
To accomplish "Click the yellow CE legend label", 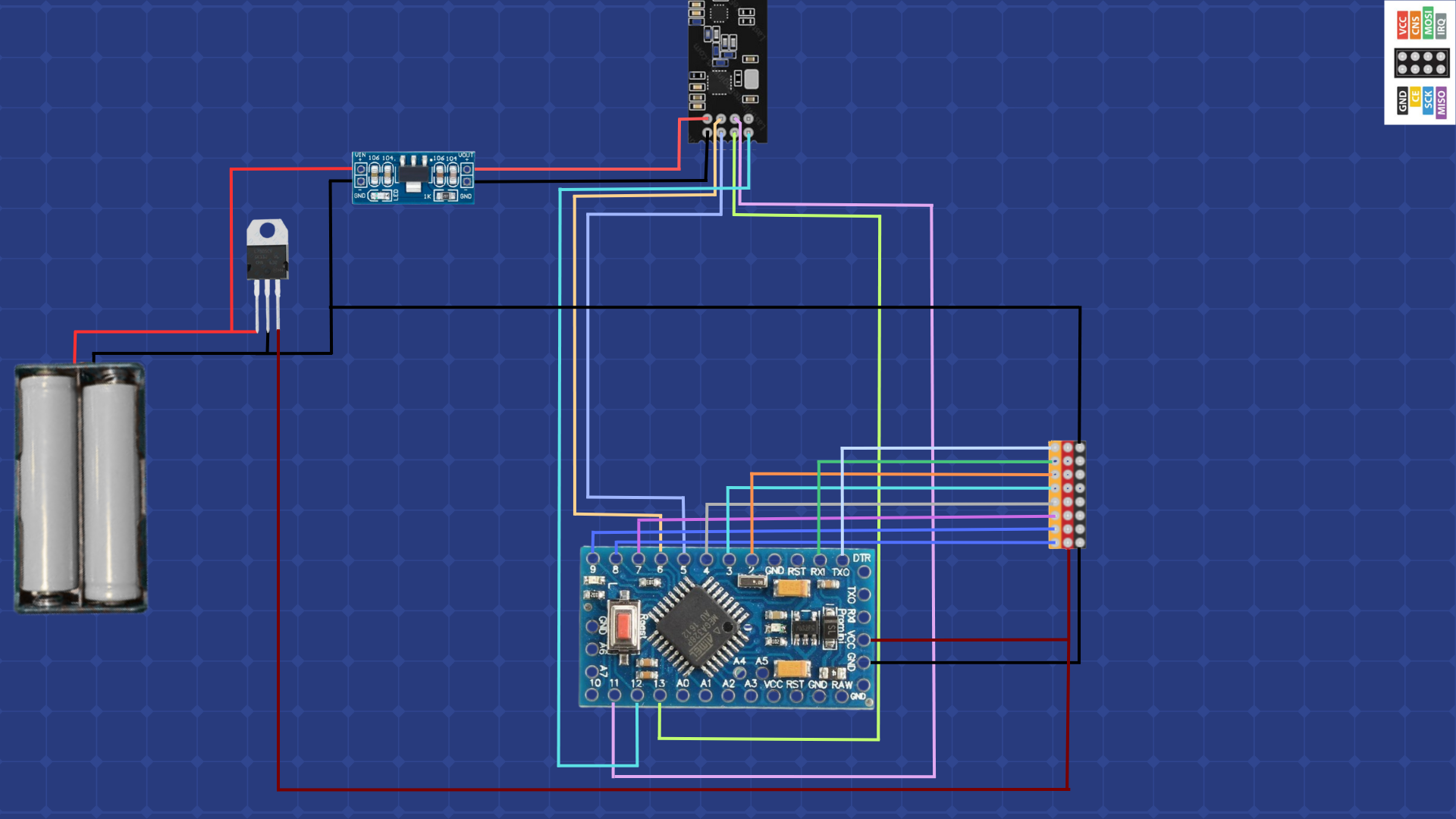I will pos(1415,98).
